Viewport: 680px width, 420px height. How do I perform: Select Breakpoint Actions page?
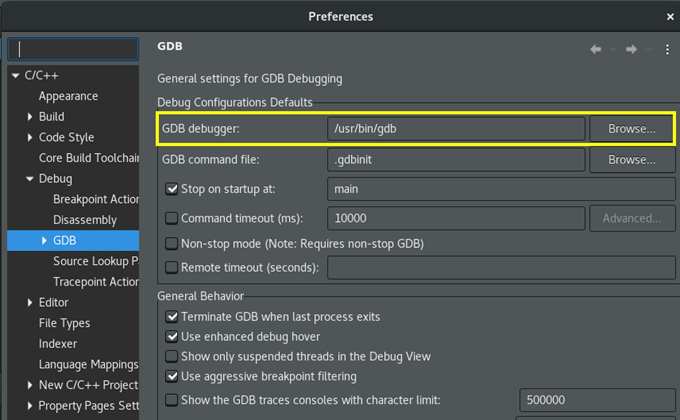tap(96, 199)
